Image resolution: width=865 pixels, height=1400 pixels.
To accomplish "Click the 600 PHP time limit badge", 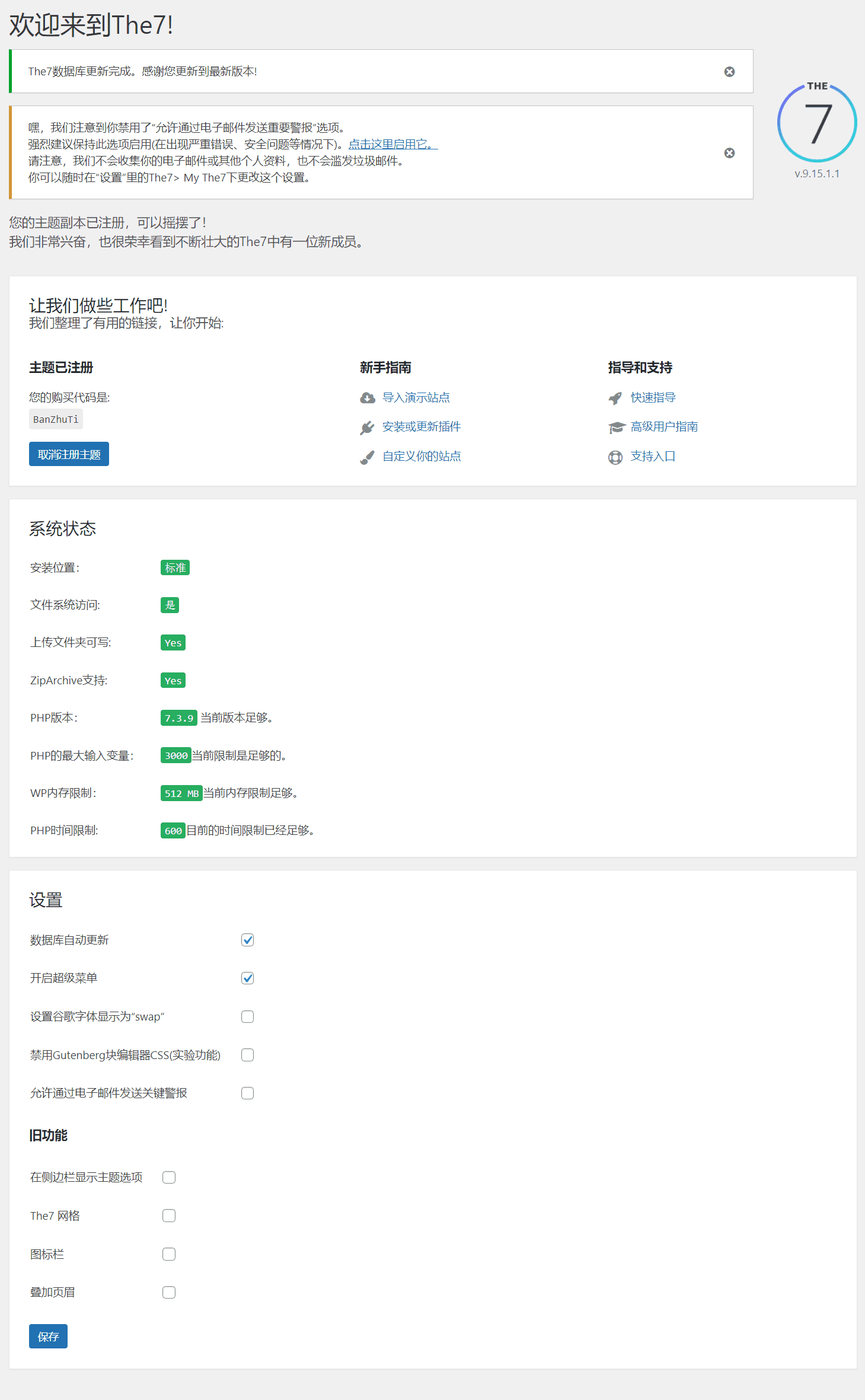I will pyautogui.click(x=173, y=831).
